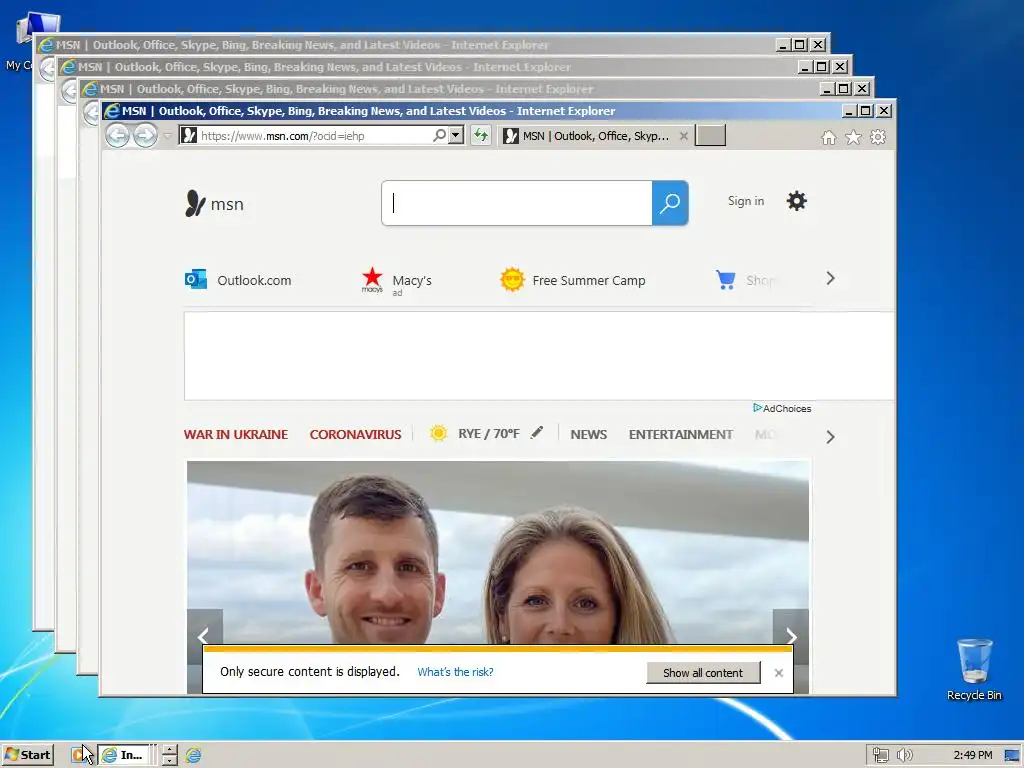Image resolution: width=1024 pixels, height=768 pixels.
Task: Click the pencil icon to edit weather location
Action: click(x=537, y=432)
